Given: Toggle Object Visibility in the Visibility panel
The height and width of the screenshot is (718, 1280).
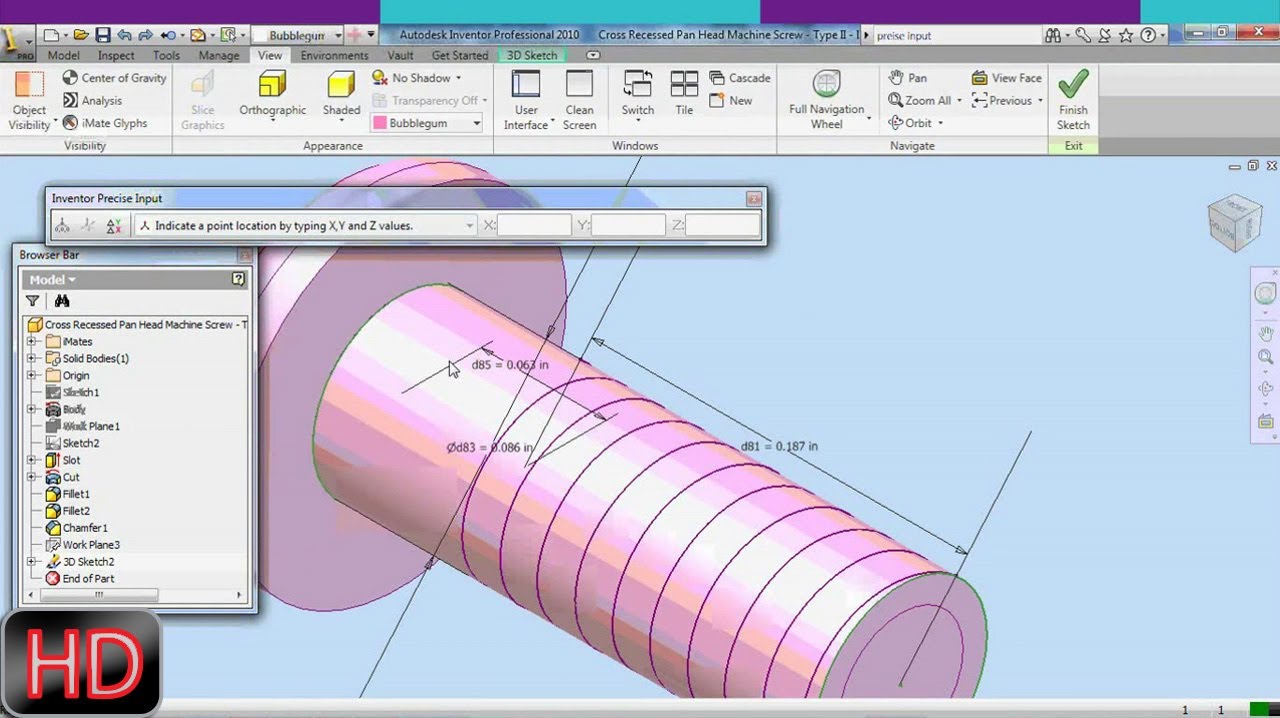Looking at the screenshot, I should [x=29, y=95].
